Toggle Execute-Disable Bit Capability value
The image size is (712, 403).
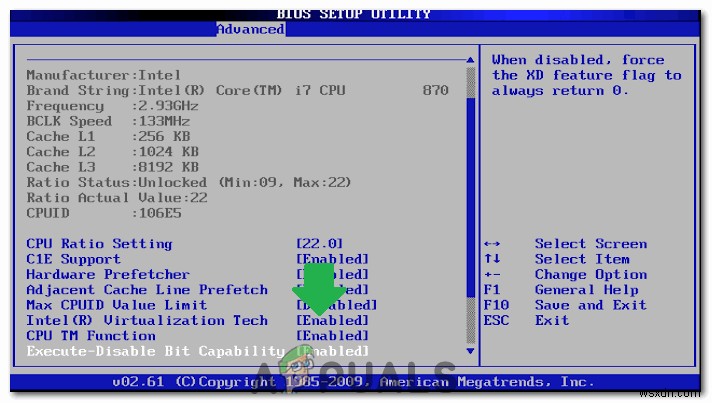[x=332, y=351]
